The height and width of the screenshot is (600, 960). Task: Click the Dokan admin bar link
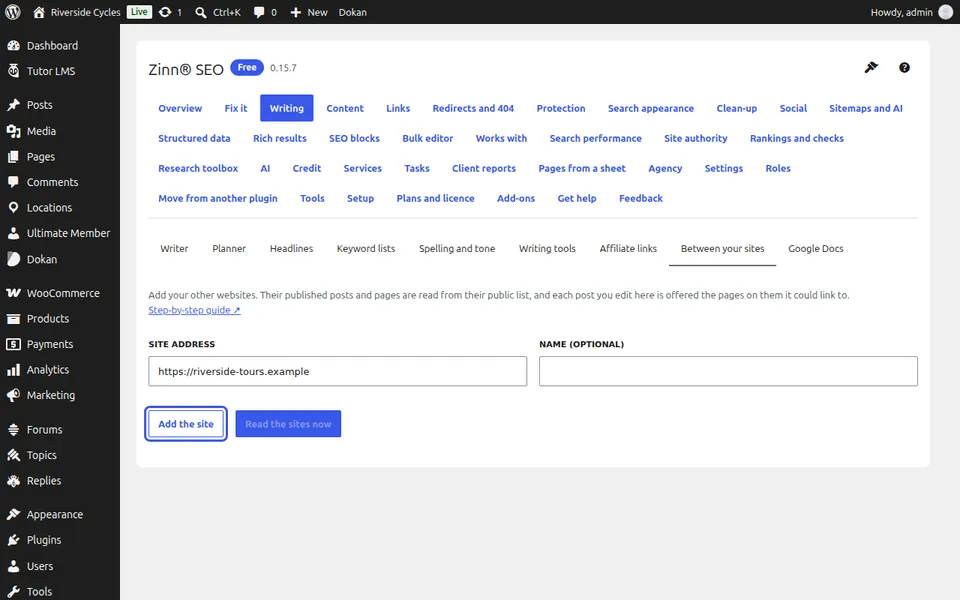tap(353, 12)
